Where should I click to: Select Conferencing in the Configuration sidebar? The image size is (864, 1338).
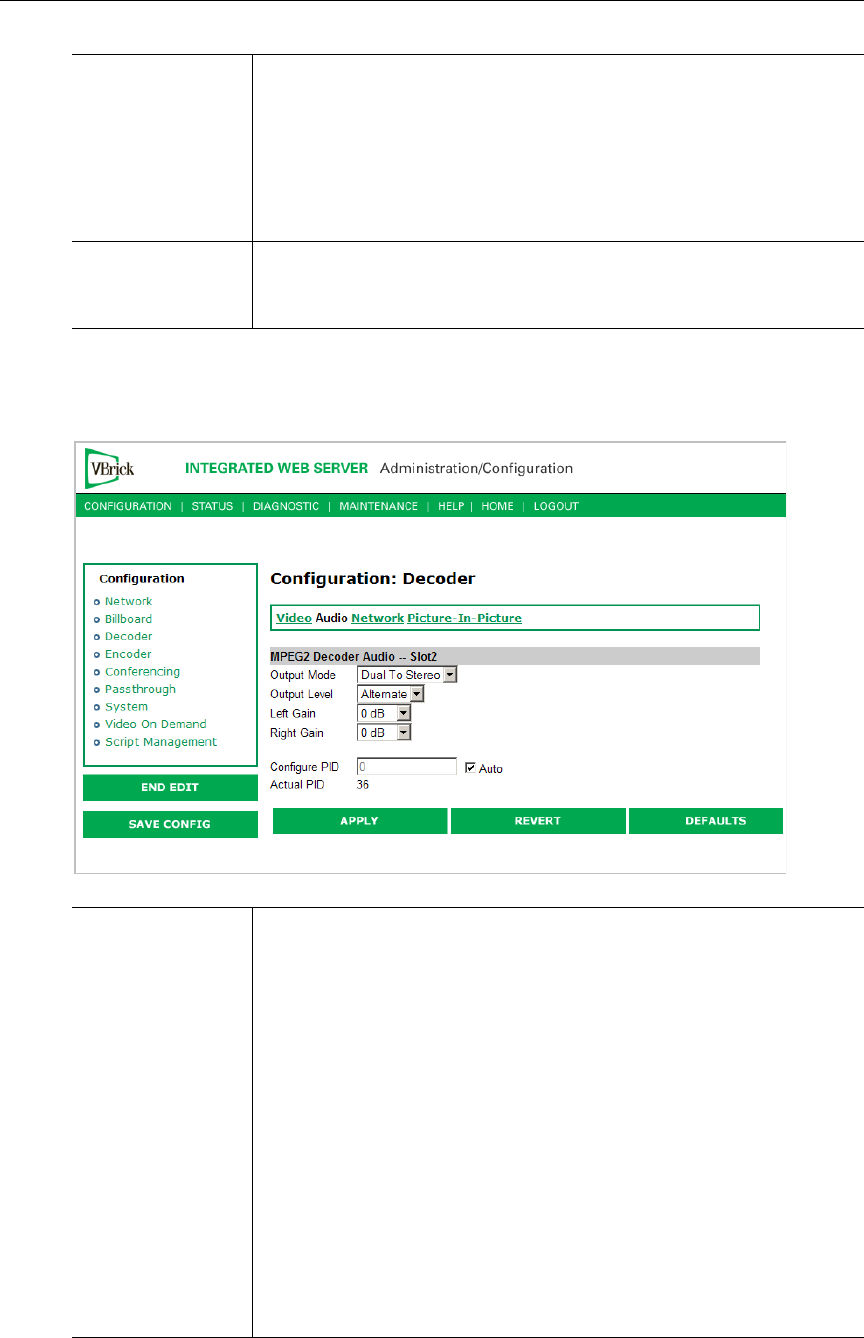click(x=143, y=672)
